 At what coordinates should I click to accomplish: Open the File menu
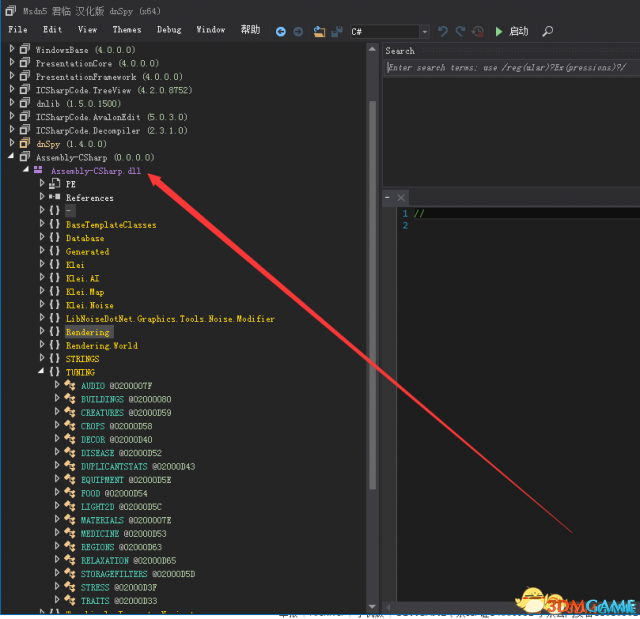point(18,30)
